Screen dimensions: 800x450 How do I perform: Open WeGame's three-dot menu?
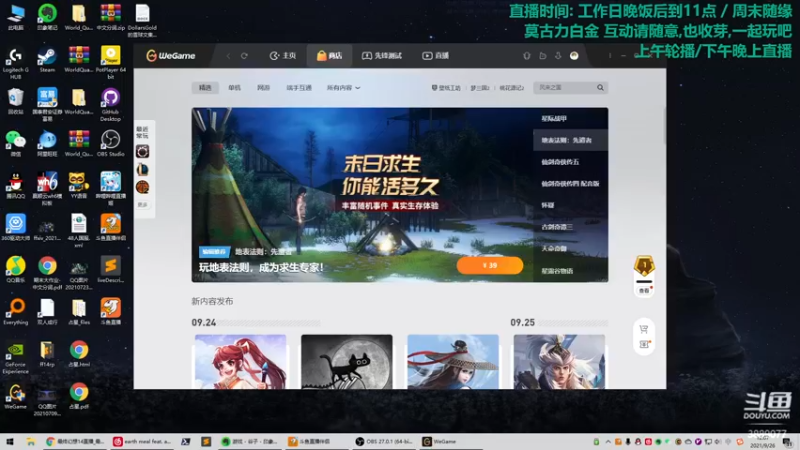click(x=610, y=56)
